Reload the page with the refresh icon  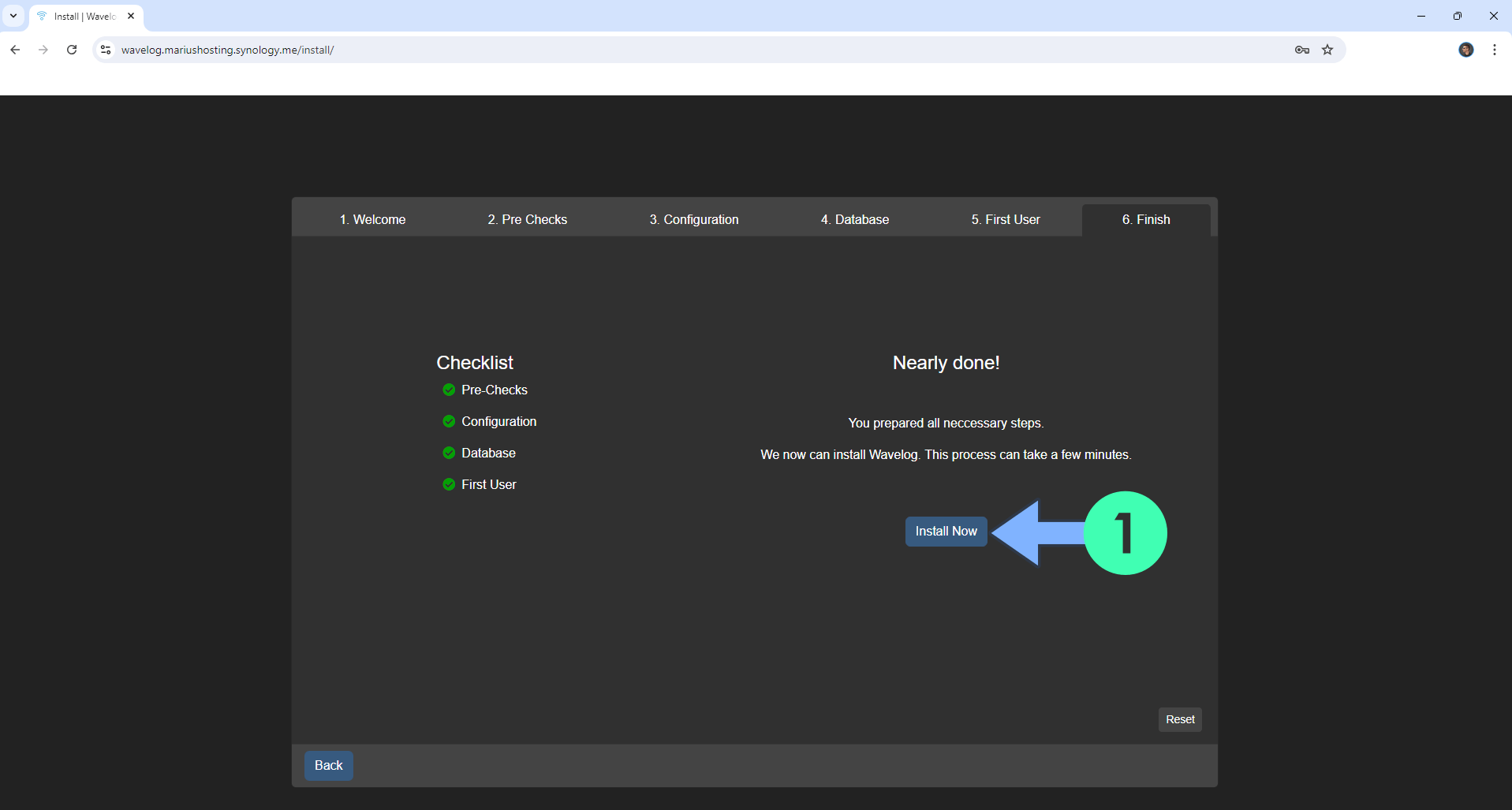[x=72, y=50]
